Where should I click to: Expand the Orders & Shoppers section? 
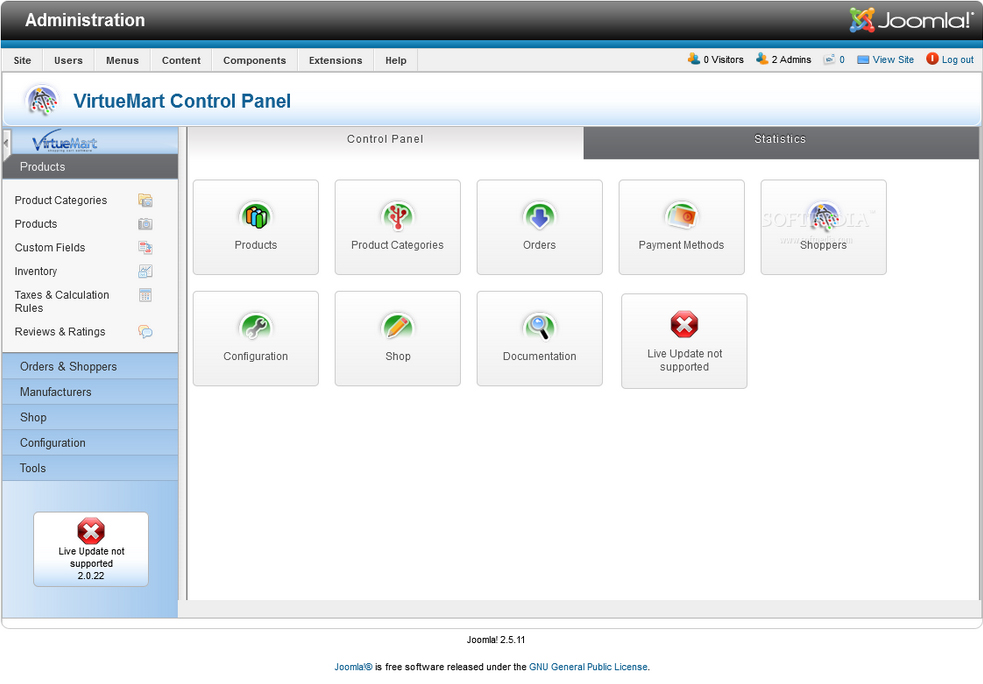click(90, 367)
